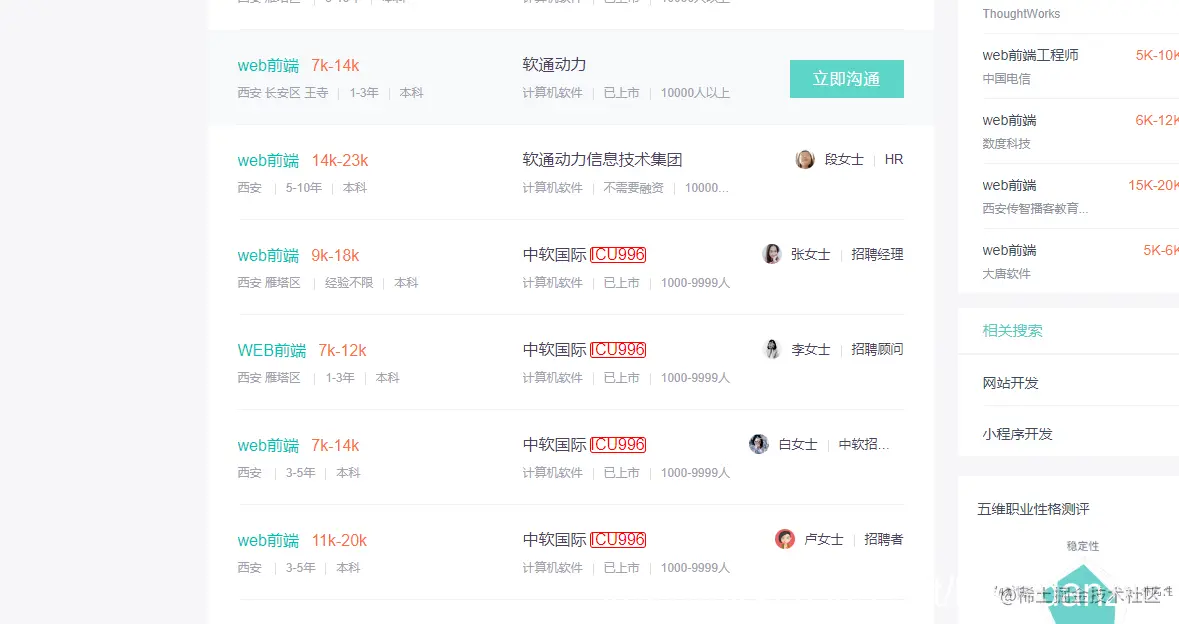Select recruiter name 段女士

pos(844,159)
